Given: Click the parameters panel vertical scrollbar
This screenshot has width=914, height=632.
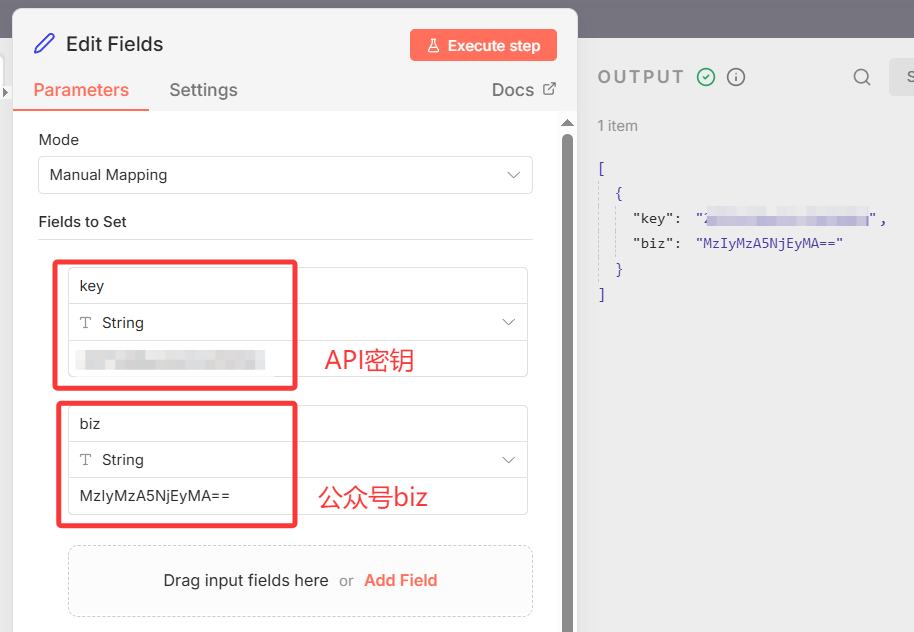Looking at the screenshot, I should (x=567, y=380).
